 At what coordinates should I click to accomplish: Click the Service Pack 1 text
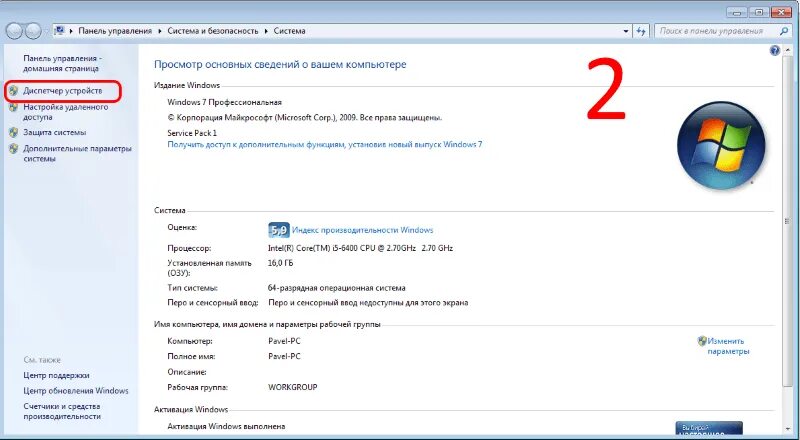point(192,133)
